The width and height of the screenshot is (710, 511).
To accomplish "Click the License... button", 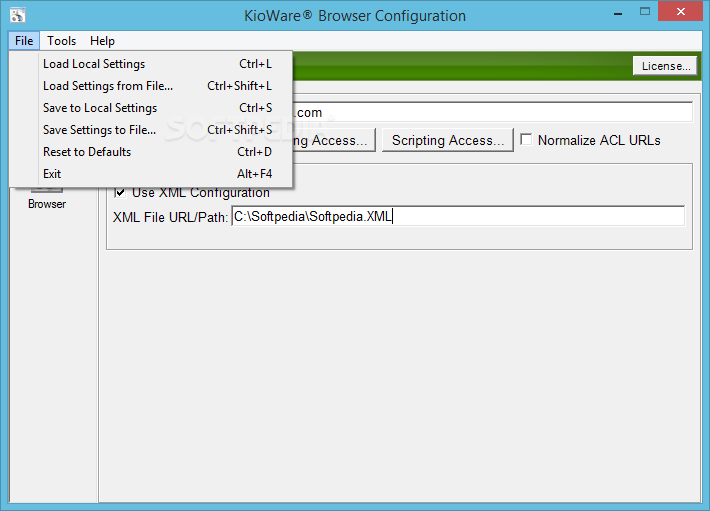I will [665, 66].
